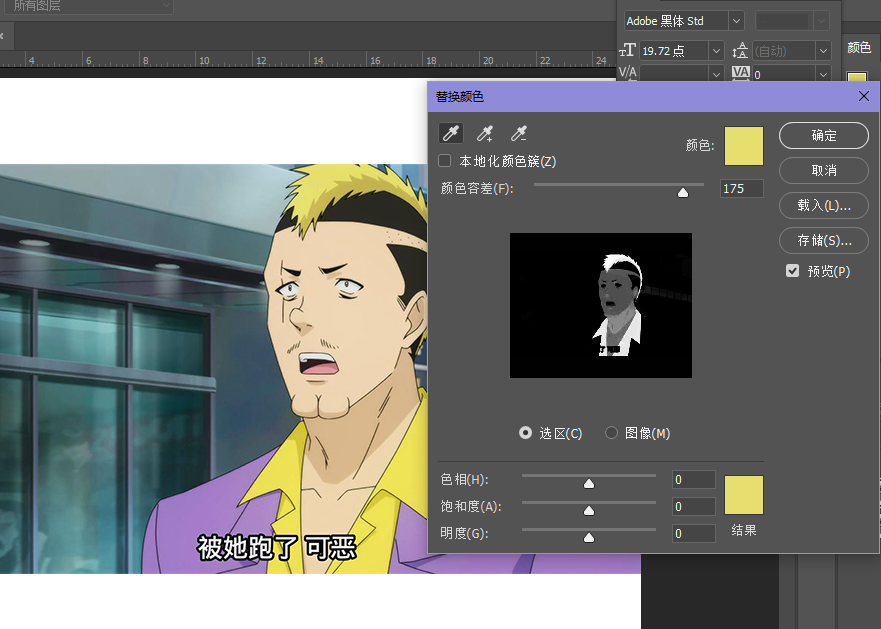Select the subtract-from-sample eyedropper
The width and height of the screenshot is (881, 629).
point(519,133)
